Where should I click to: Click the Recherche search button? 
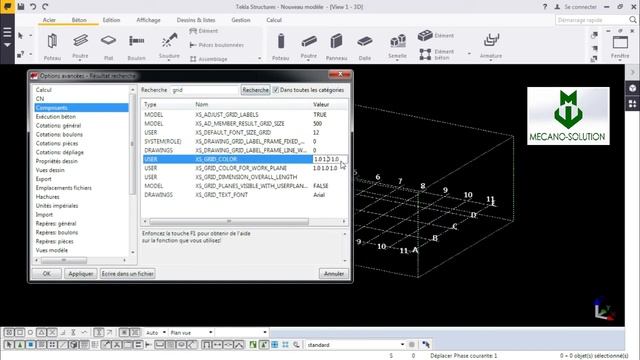[x=256, y=90]
